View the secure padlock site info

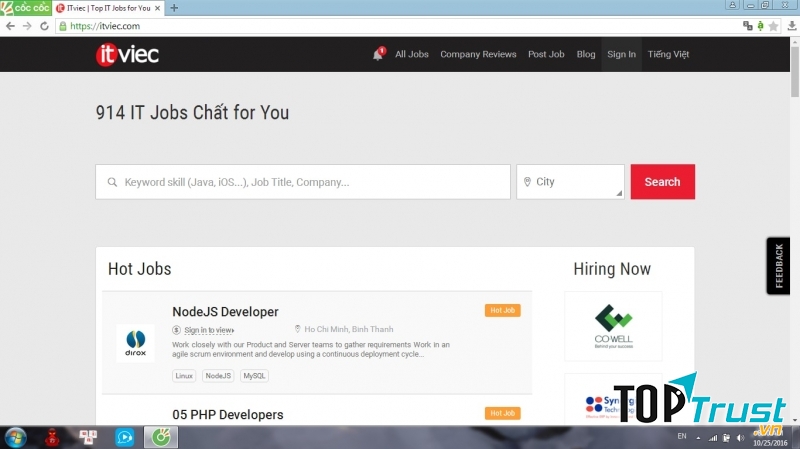[x=63, y=26]
